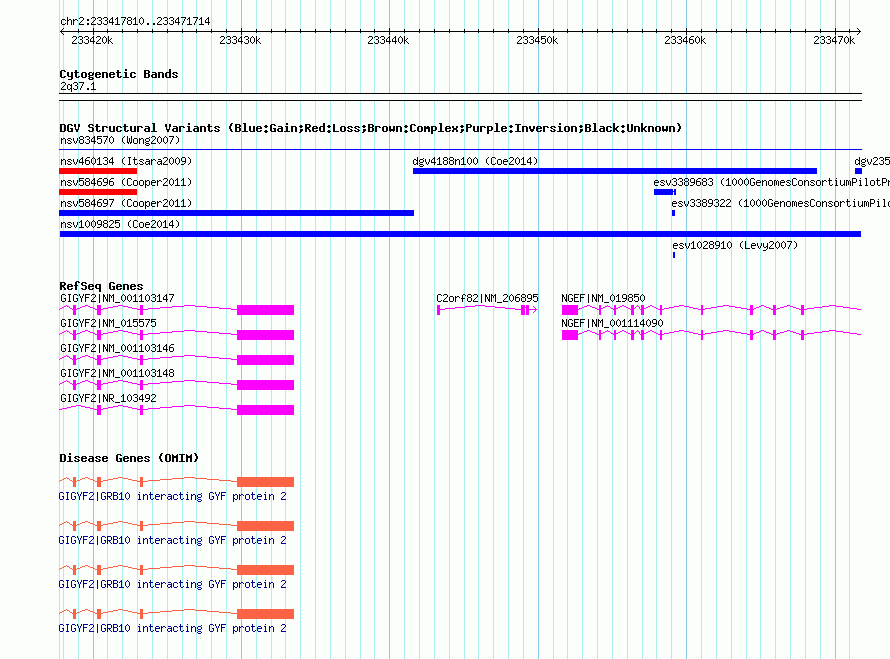Click the nsv584696 (Cooper2011) red loss bar
The width and height of the screenshot is (890, 659).
(98, 192)
